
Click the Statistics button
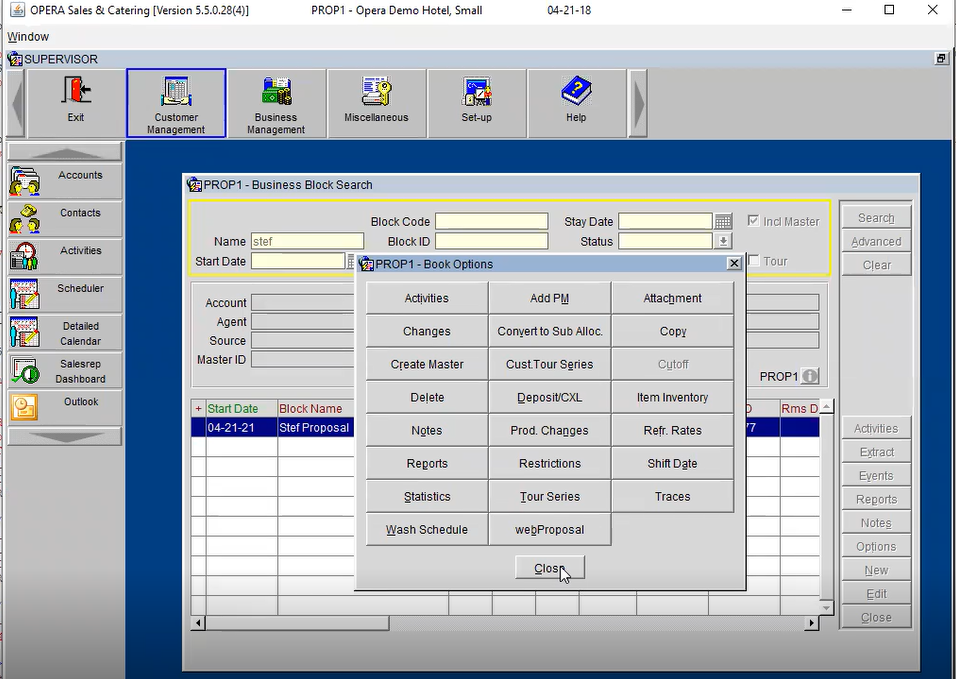coord(427,496)
